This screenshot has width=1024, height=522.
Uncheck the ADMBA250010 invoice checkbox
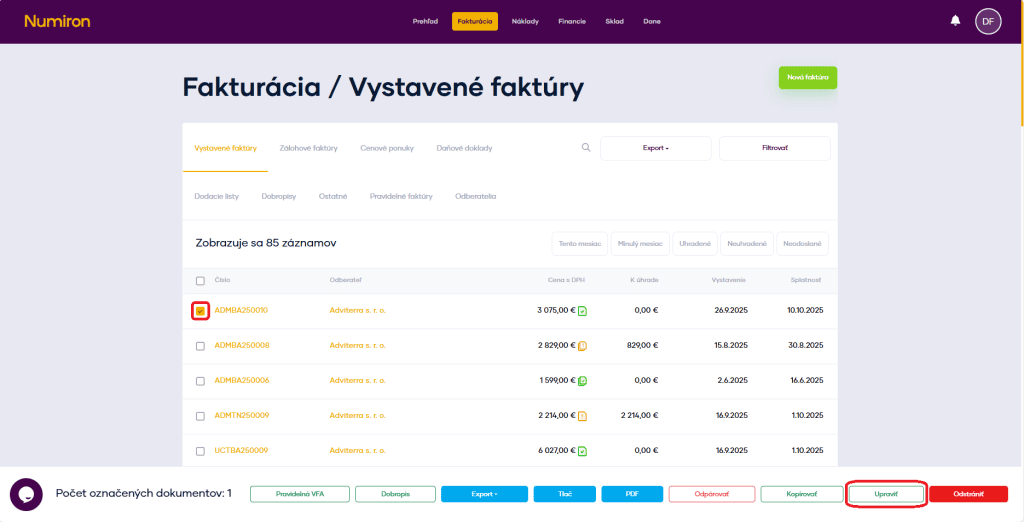[x=200, y=311]
